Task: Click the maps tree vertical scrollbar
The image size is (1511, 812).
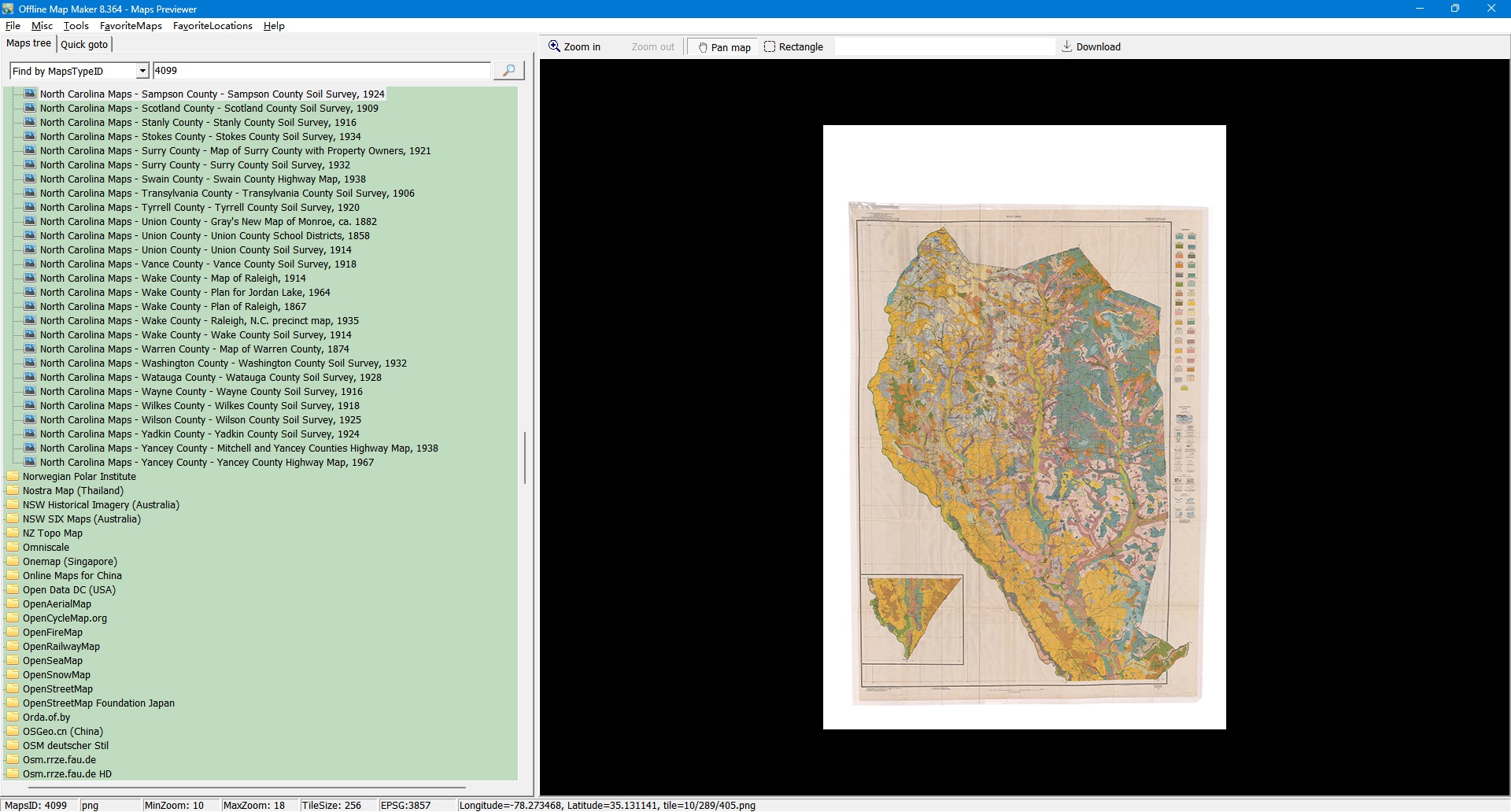Action: click(x=525, y=456)
